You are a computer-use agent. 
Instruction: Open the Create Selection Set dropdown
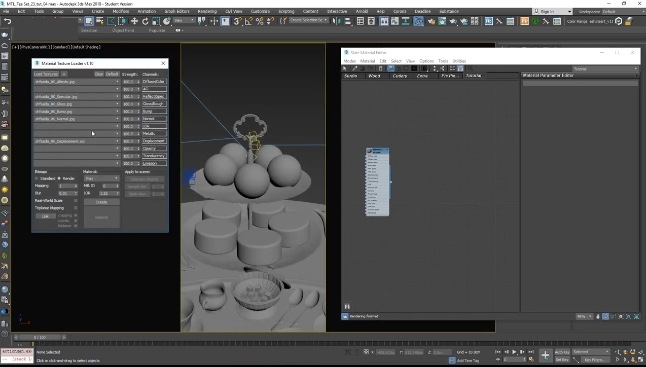(x=308, y=20)
